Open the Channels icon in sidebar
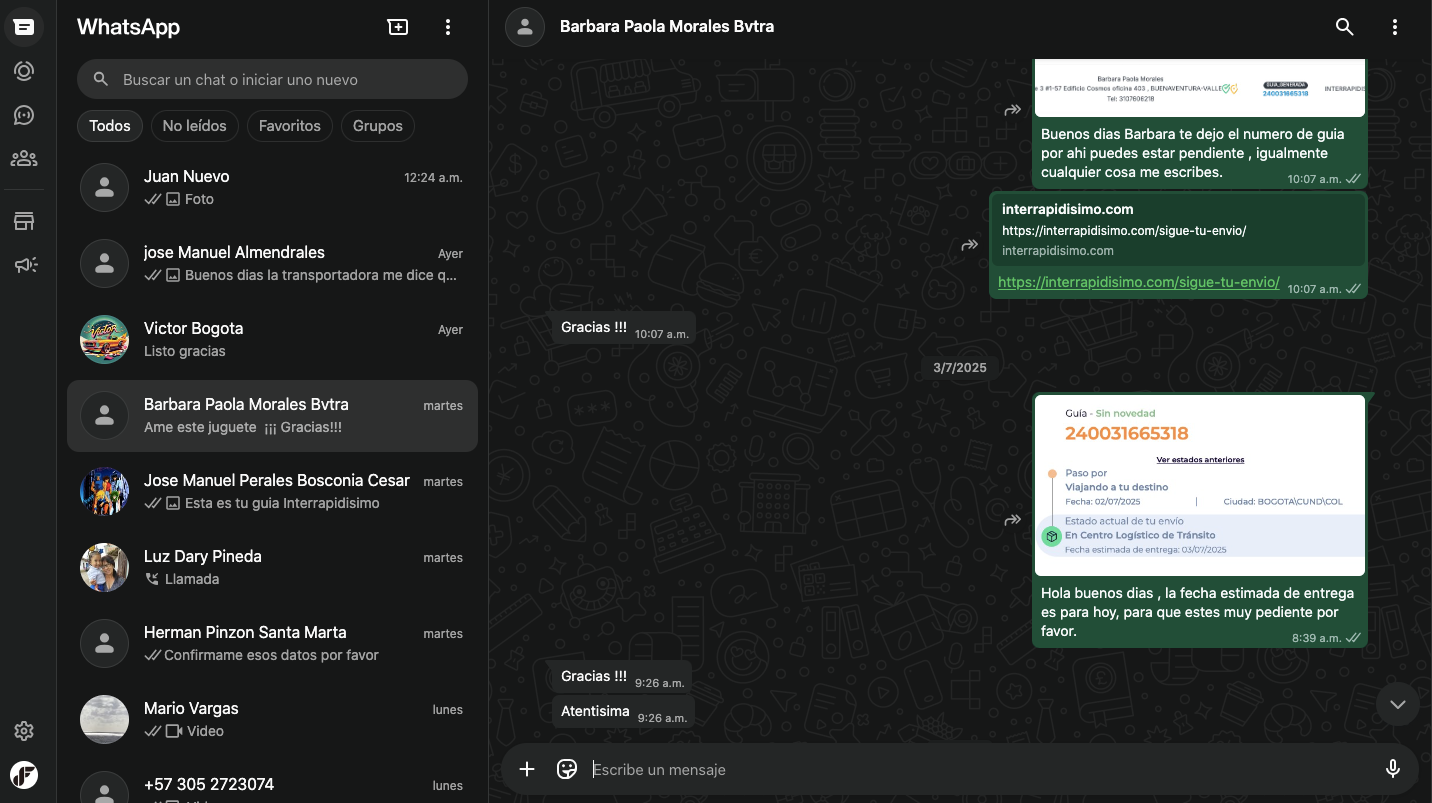1432x803 pixels. coord(24,115)
